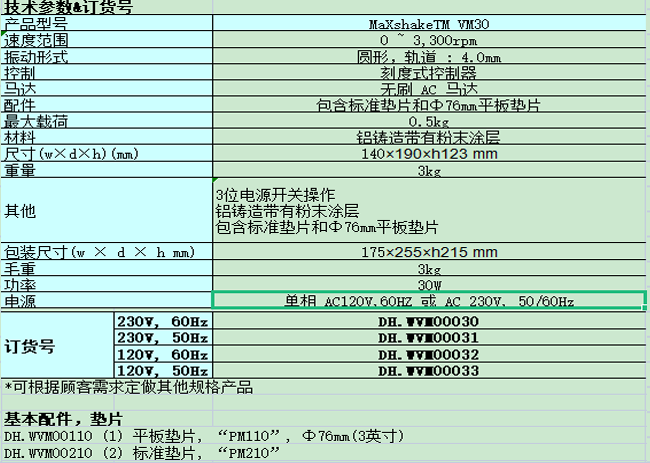Click the 速度范围 label cell
This screenshot has height=463, width=650.
[x=107, y=39]
